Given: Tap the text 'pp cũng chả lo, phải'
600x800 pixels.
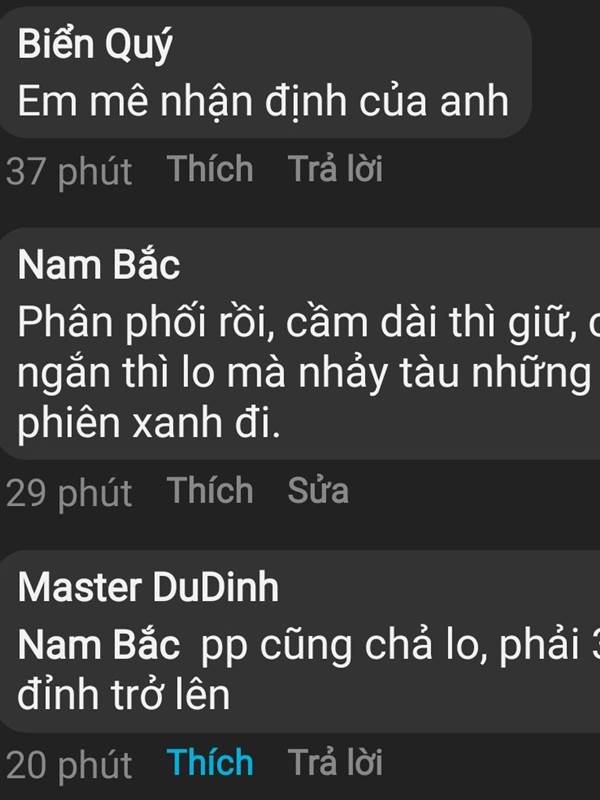Looking at the screenshot, I should point(389,647).
